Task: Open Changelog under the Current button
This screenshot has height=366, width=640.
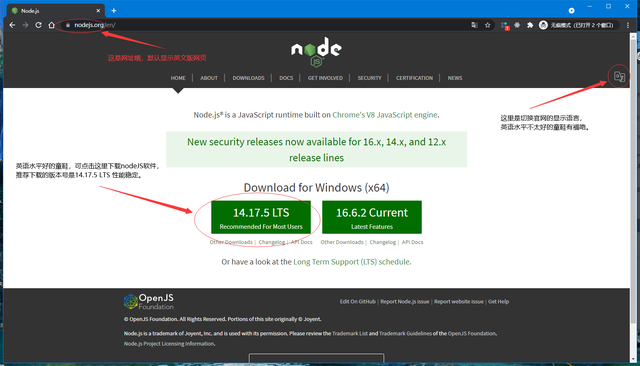Action: click(x=382, y=242)
